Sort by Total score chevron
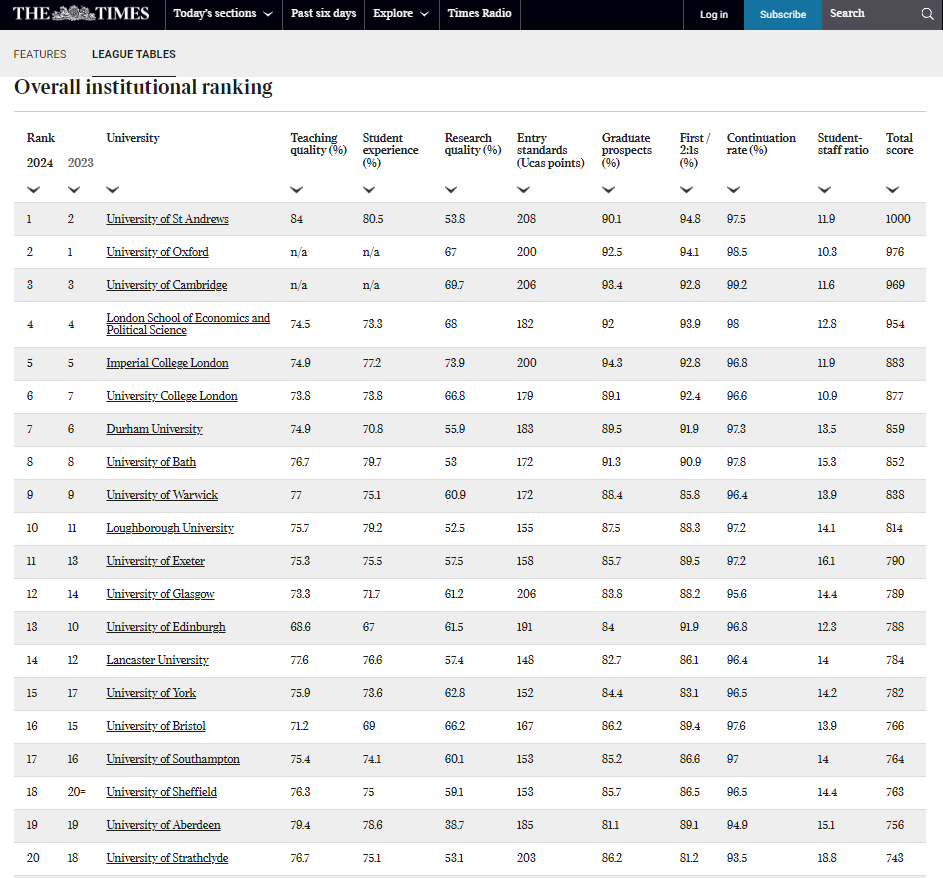 (892, 189)
